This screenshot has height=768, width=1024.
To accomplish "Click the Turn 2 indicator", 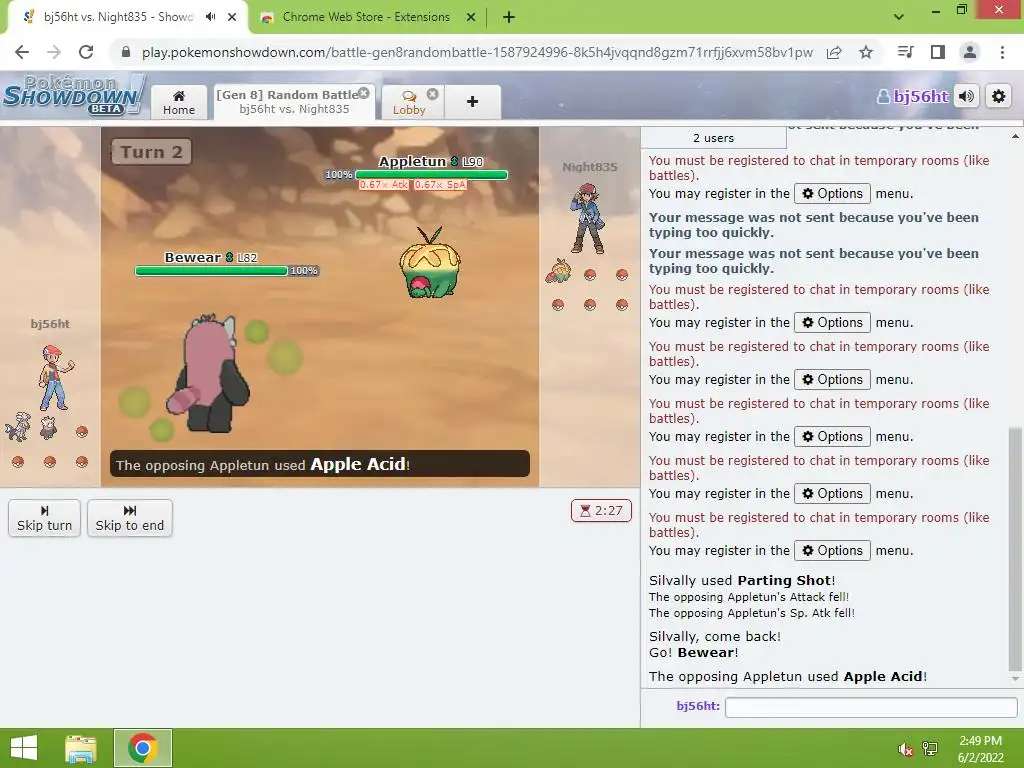I will 152,152.
